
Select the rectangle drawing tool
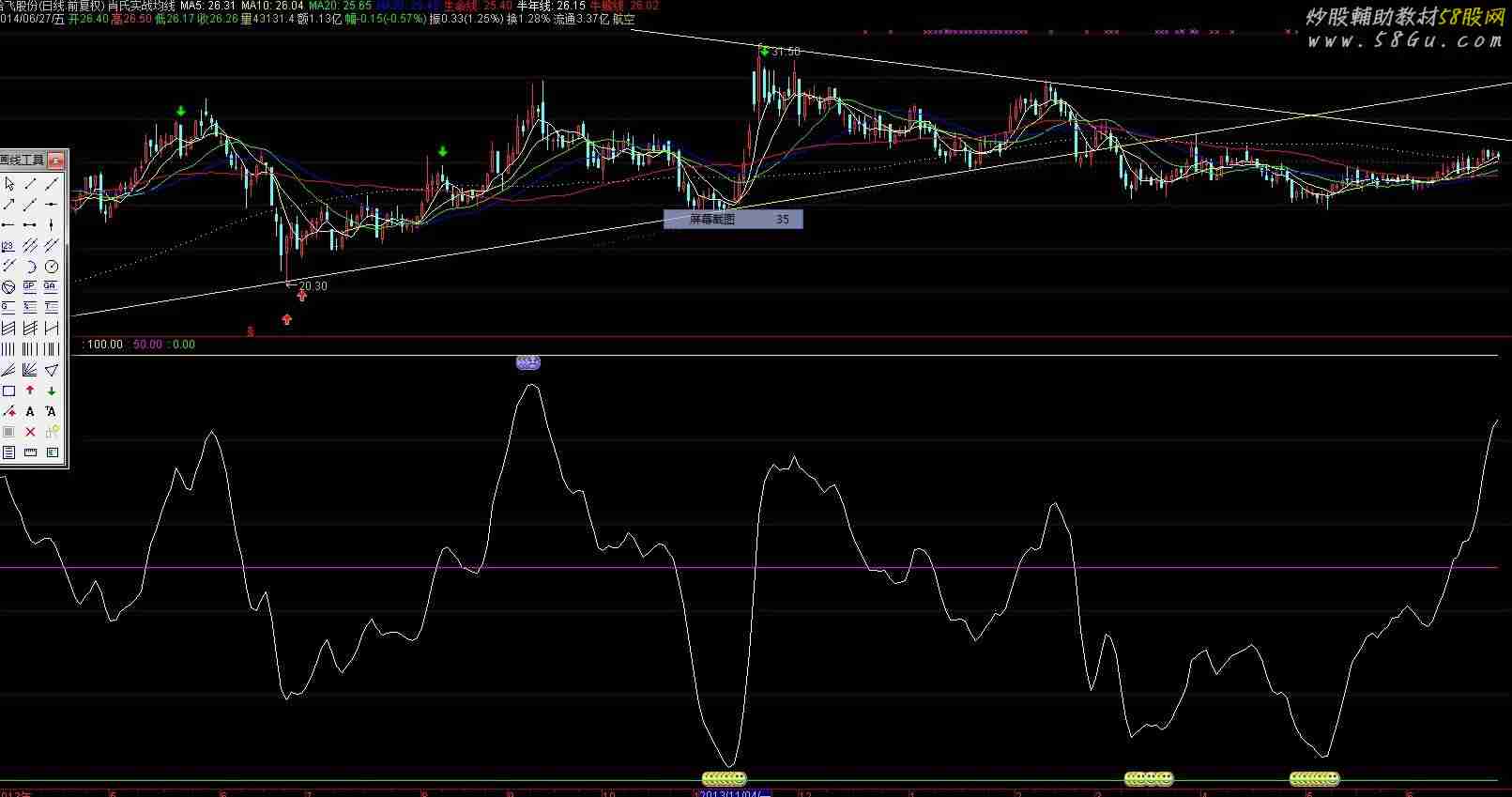(x=8, y=391)
